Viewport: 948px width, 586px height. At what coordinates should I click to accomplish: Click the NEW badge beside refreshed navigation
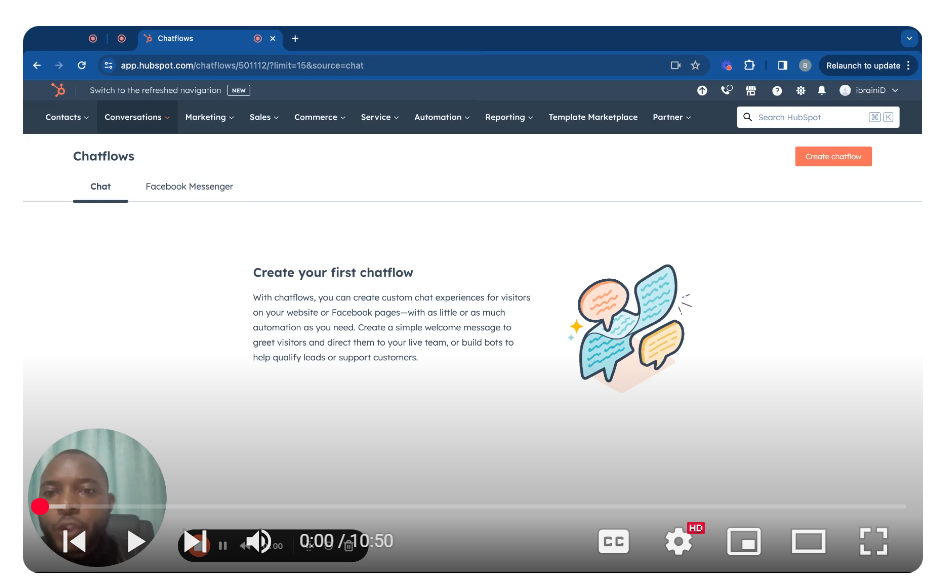pyautogui.click(x=239, y=91)
